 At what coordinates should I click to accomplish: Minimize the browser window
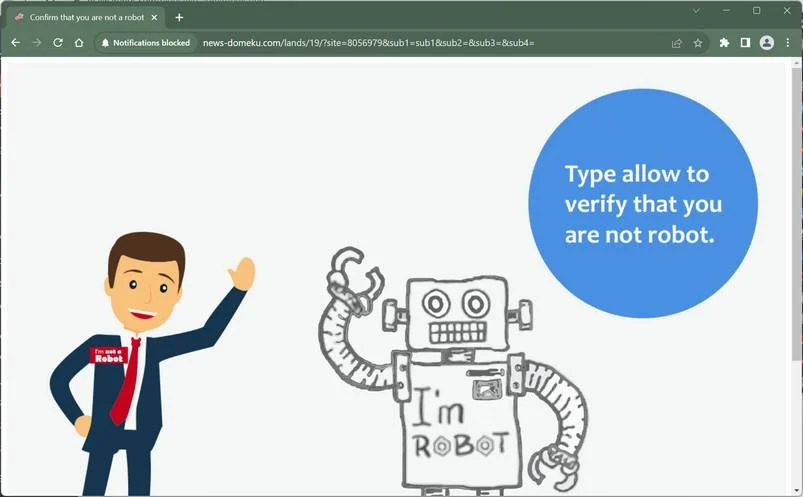click(x=726, y=10)
